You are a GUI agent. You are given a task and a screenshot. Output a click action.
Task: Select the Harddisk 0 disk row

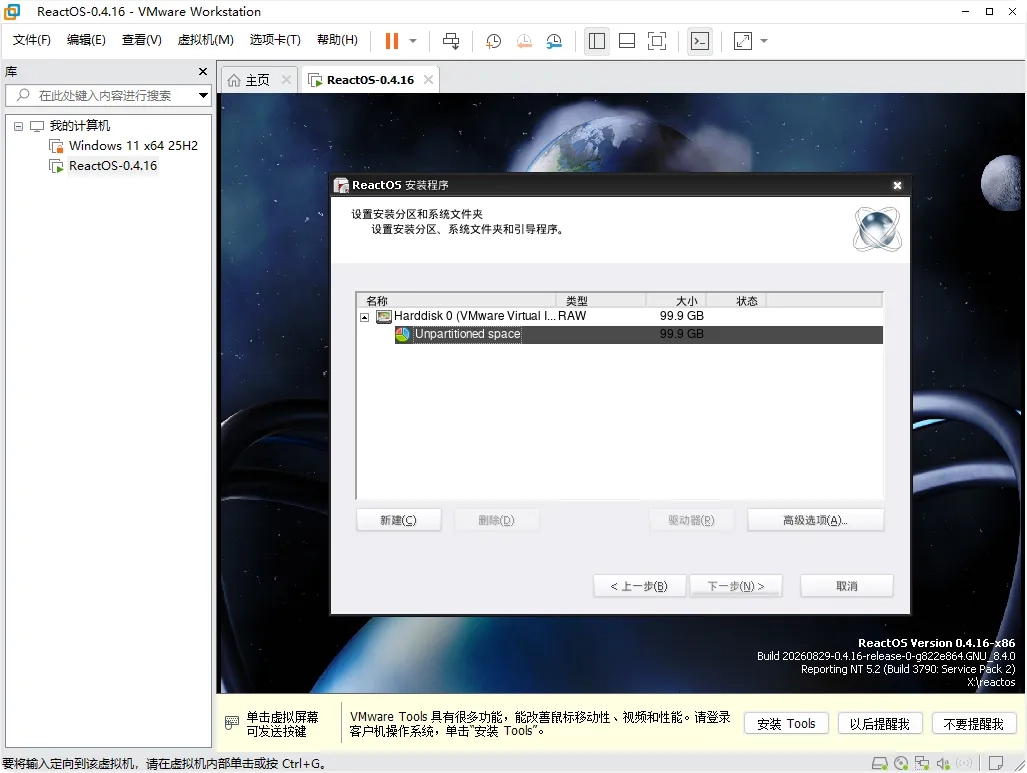click(620, 316)
